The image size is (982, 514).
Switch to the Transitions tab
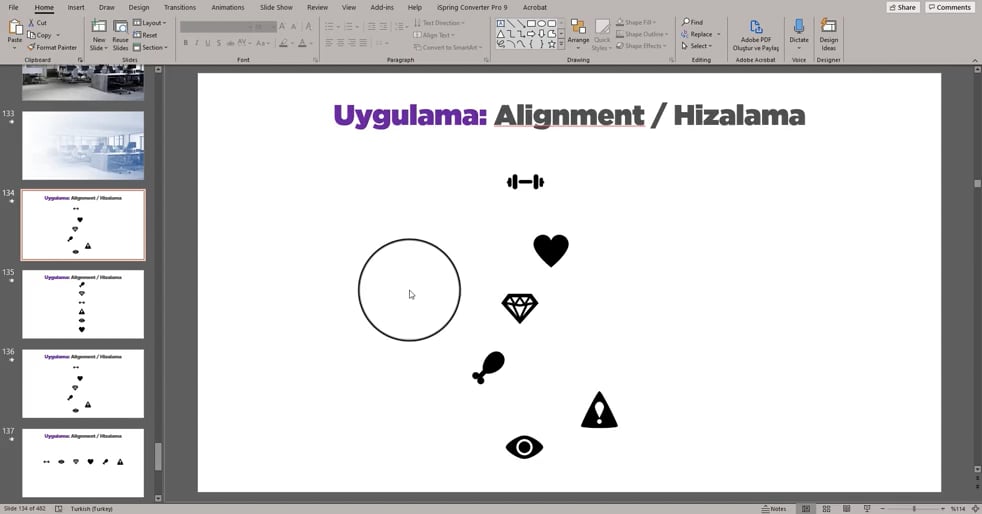click(x=180, y=8)
